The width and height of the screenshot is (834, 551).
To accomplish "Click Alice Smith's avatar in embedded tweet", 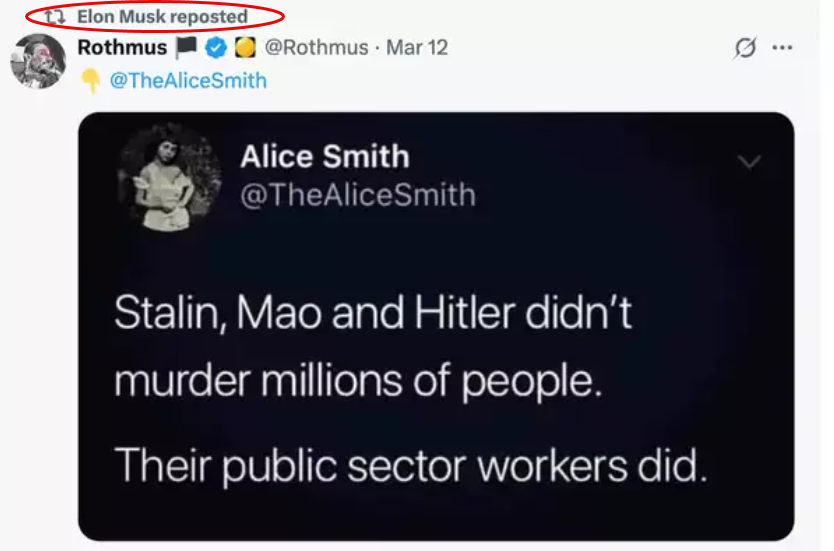I will coord(170,177).
